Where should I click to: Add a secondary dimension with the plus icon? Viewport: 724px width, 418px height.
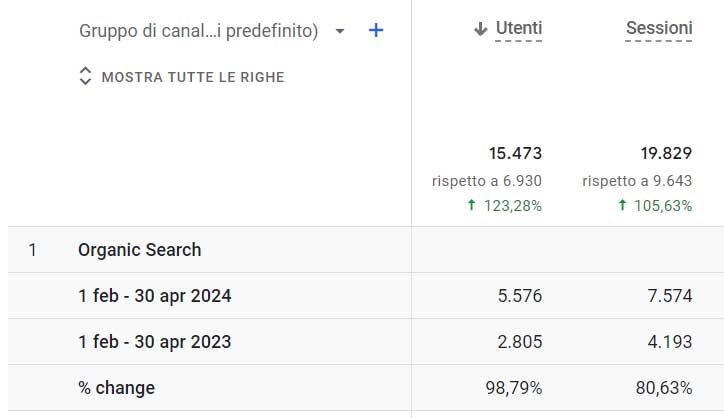[x=376, y=31]
